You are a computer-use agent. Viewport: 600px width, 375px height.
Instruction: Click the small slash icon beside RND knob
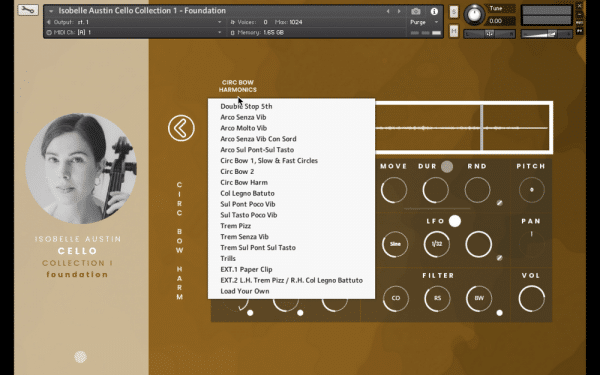pos(499,203)
